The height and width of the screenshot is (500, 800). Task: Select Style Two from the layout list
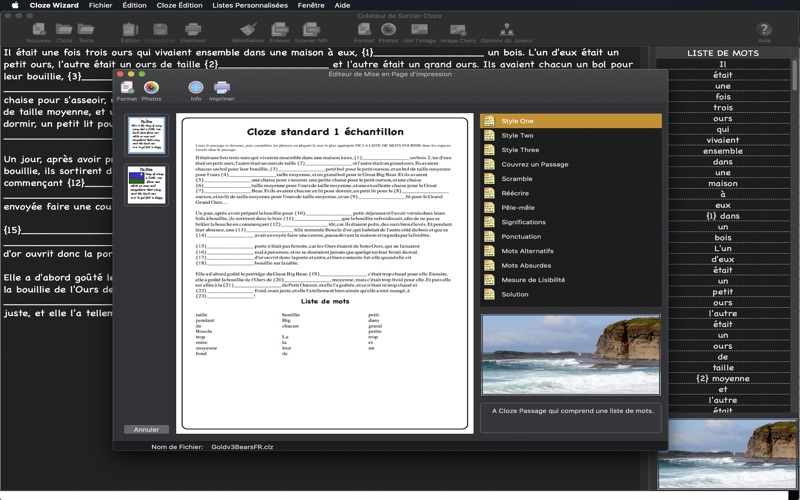click(x=517, y=135)
